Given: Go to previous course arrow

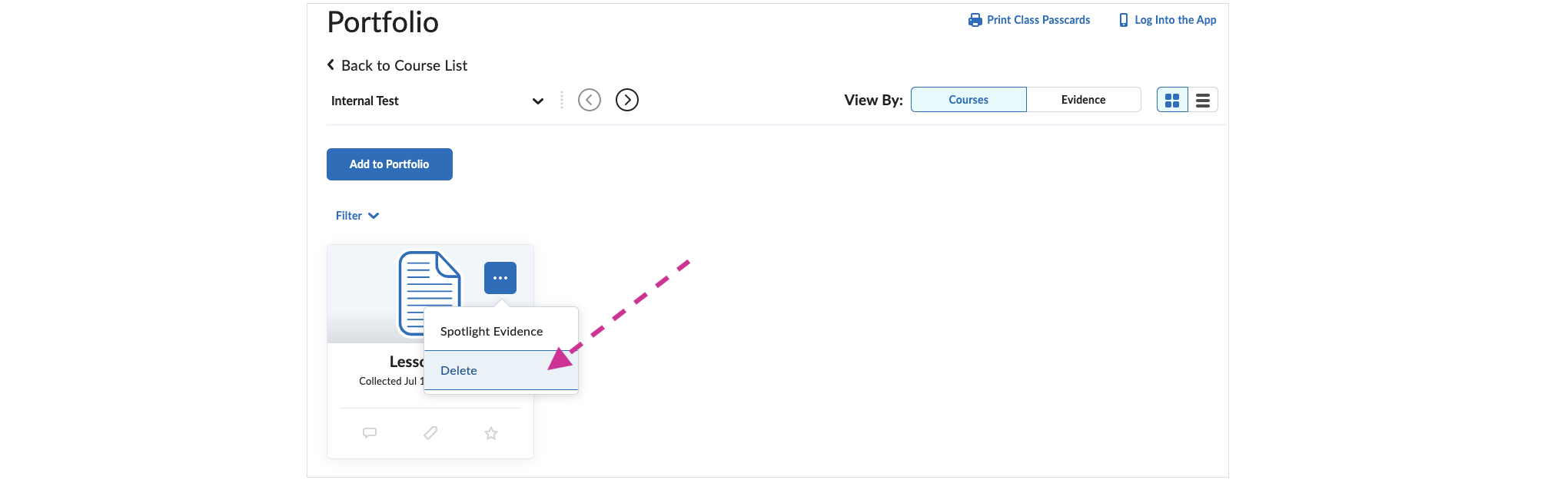Looking at the screenshot, I should (x=590, y=100).
